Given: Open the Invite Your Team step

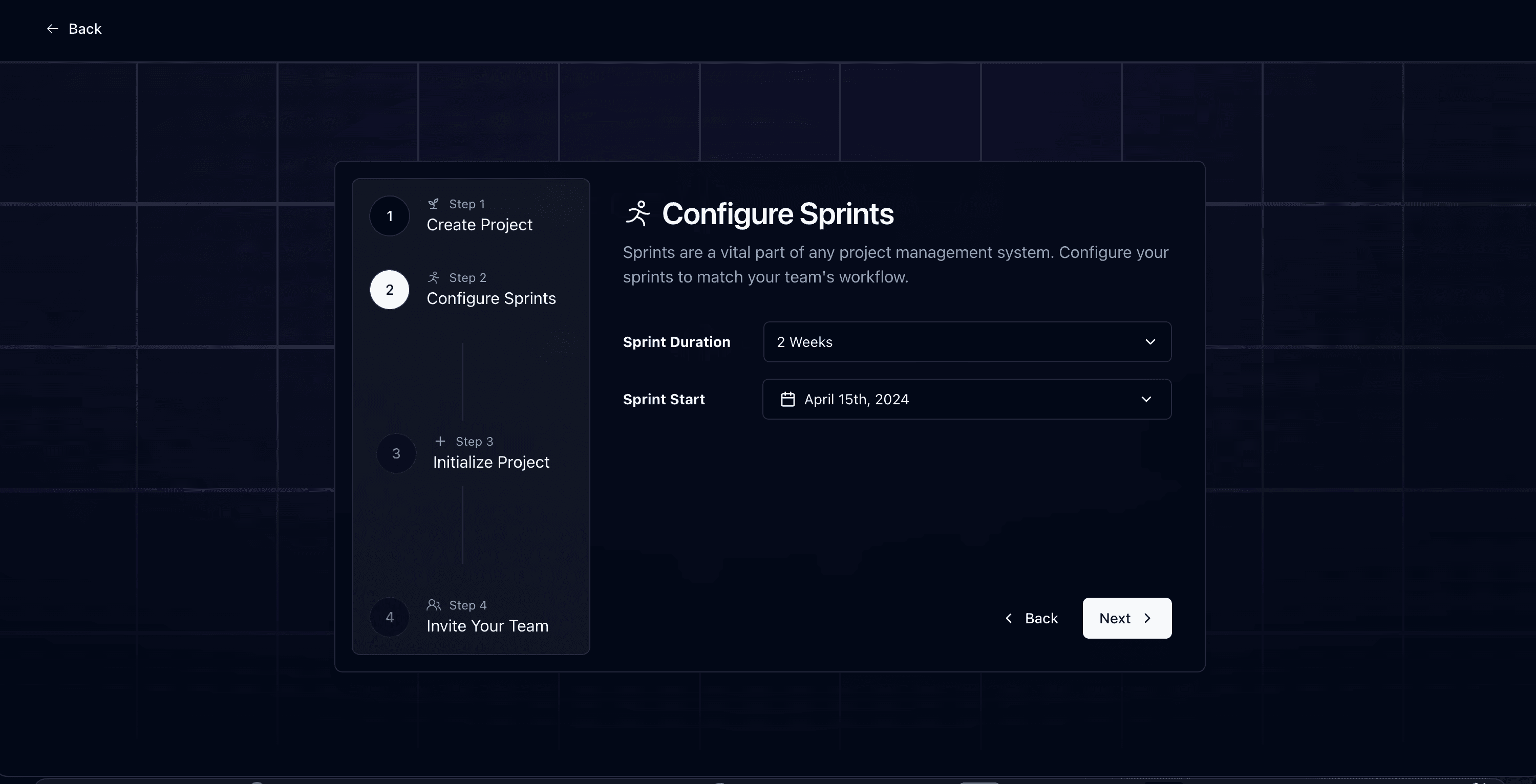Looking at the screenshot, I should [487, 626].
